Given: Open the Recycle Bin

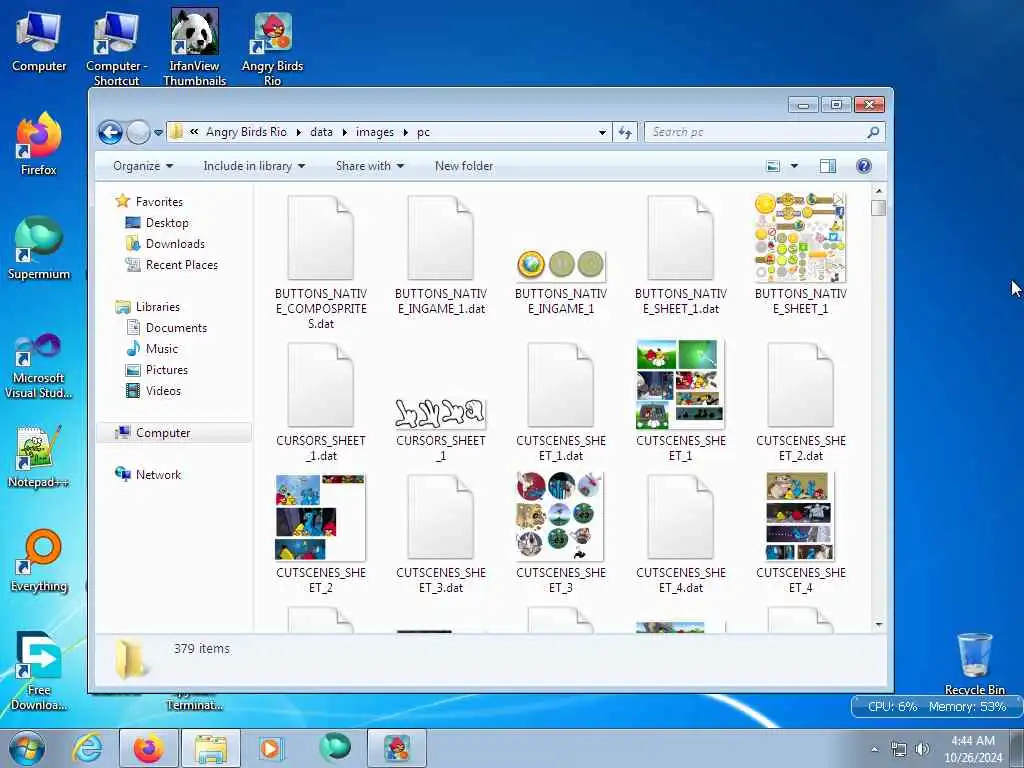Looking at the screenshot, I should point(974,664).
